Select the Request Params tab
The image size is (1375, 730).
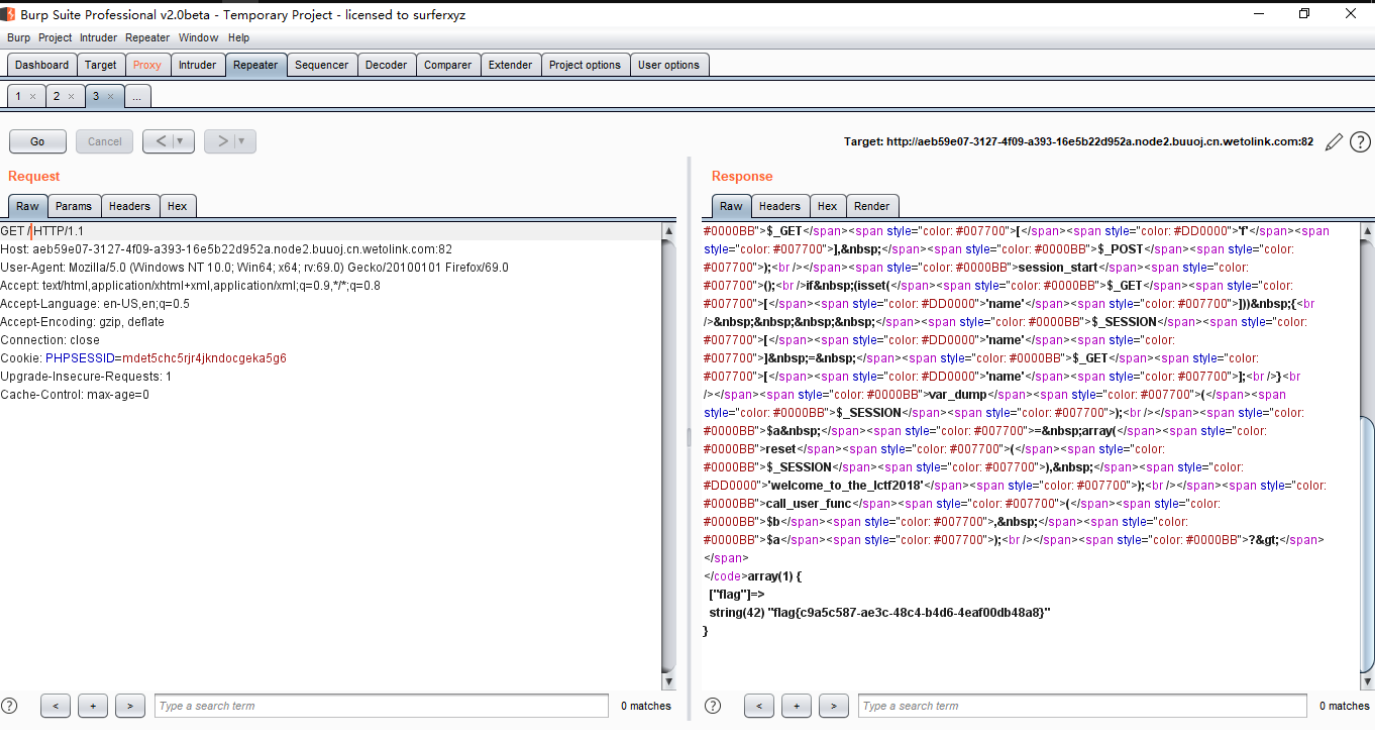74,206
